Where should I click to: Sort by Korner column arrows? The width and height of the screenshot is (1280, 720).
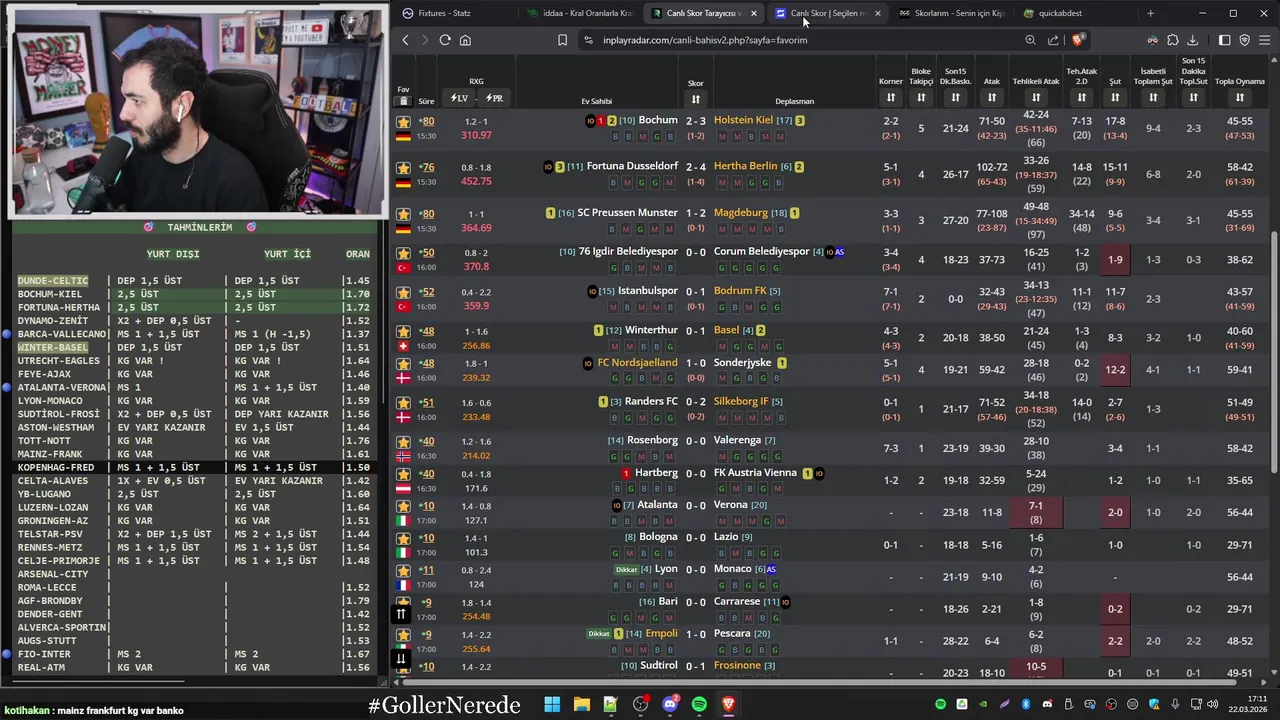tap(890, 98)
